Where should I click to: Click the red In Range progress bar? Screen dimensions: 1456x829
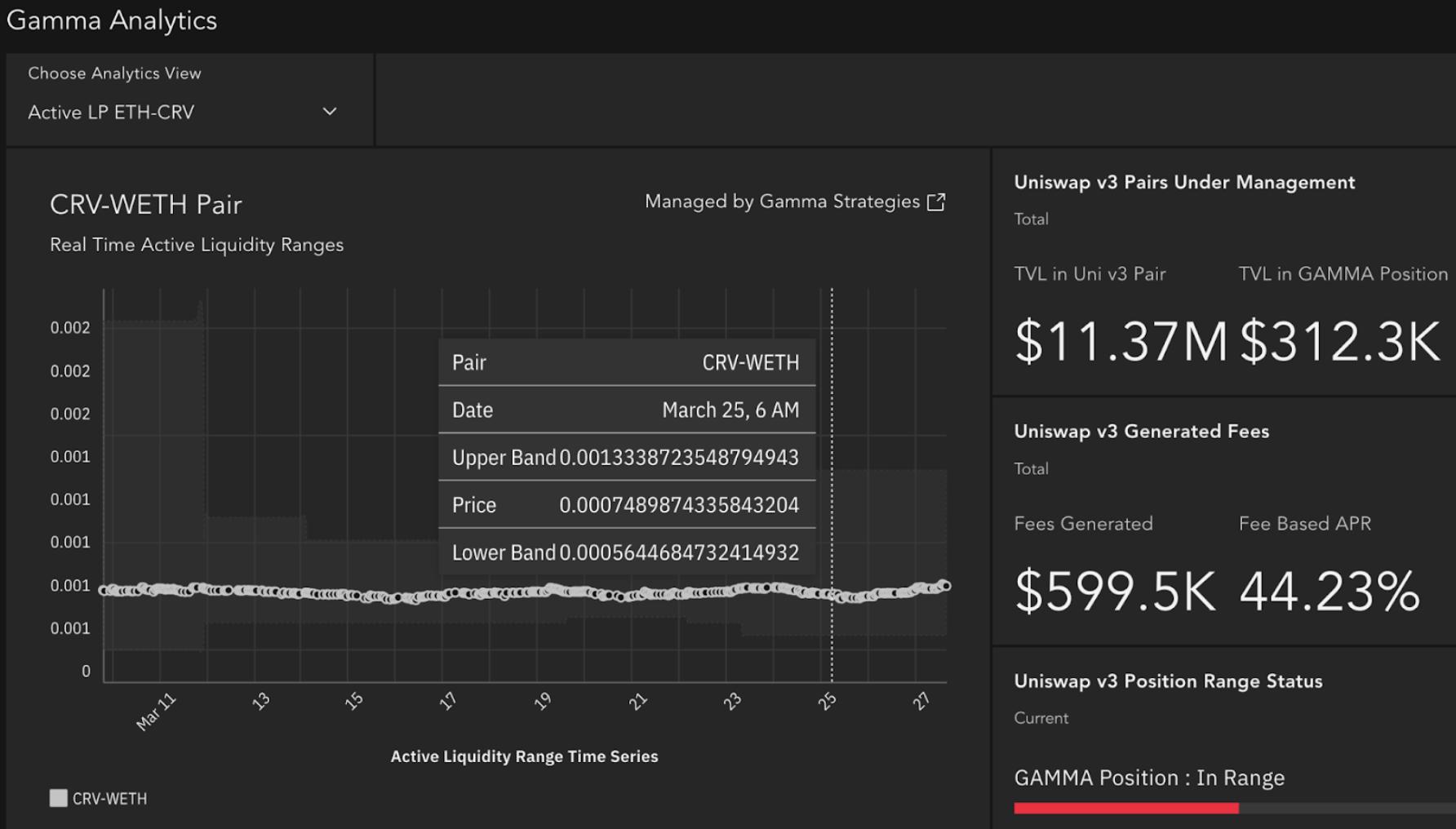pos(1125,808)
